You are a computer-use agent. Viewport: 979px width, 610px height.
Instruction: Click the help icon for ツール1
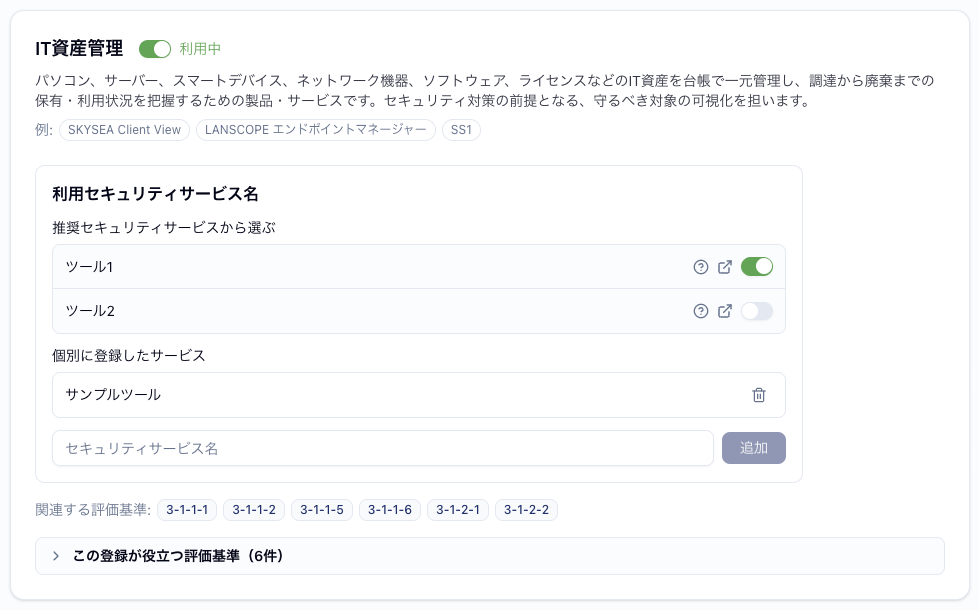point(701,267)
